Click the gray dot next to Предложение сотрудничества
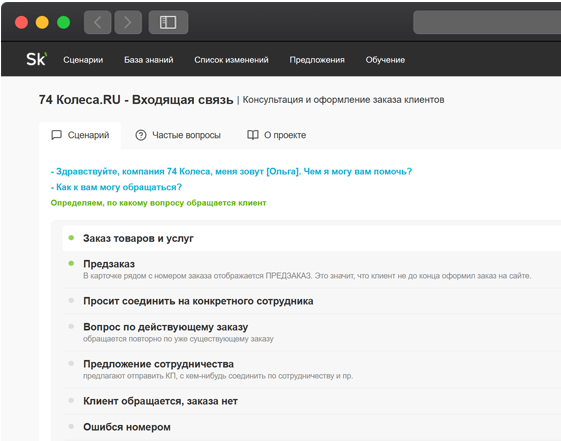The image size is (561, 441). pyautogui.click(x=71, y=363)
